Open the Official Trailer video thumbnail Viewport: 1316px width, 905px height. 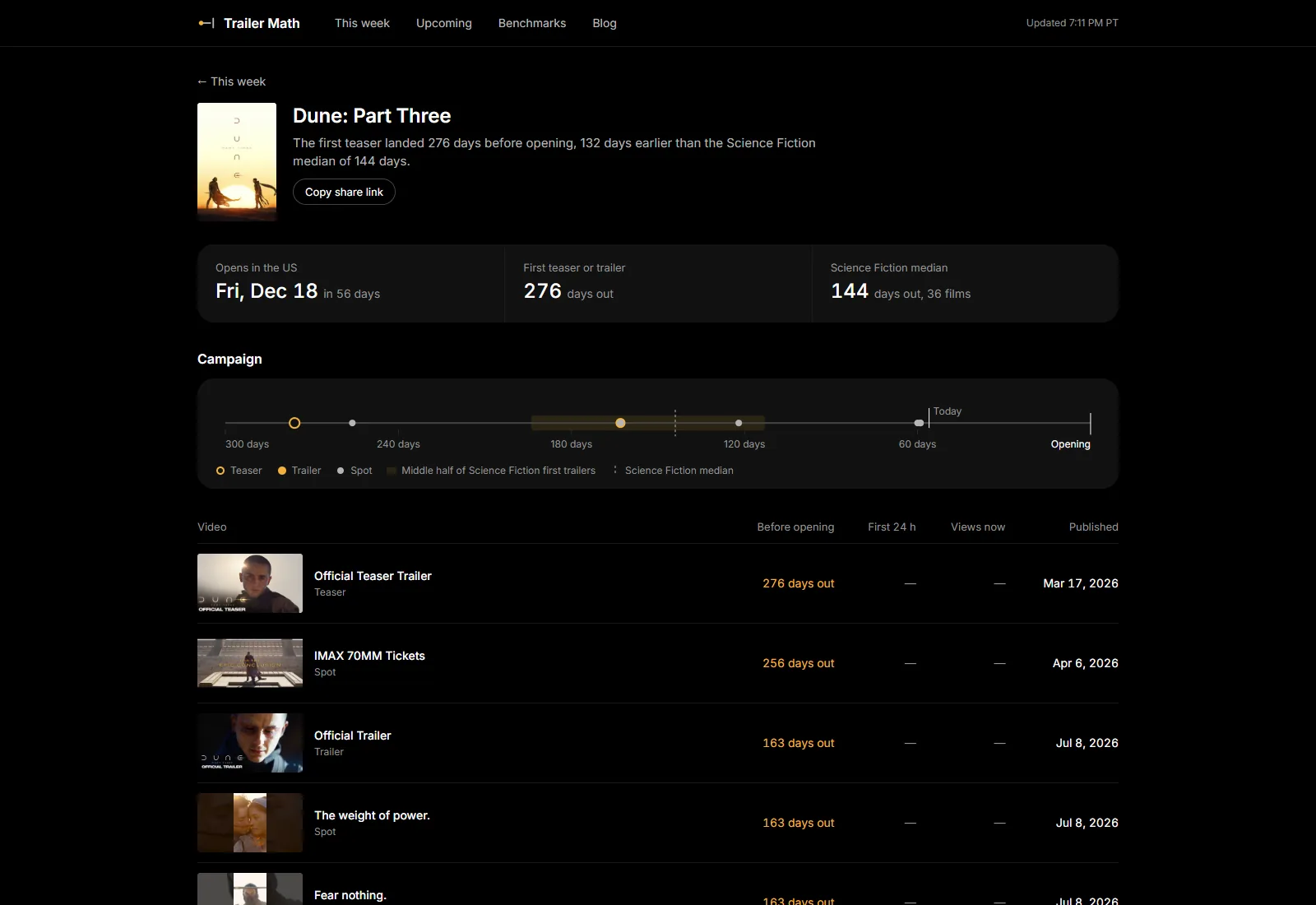(x=250, y=743)
